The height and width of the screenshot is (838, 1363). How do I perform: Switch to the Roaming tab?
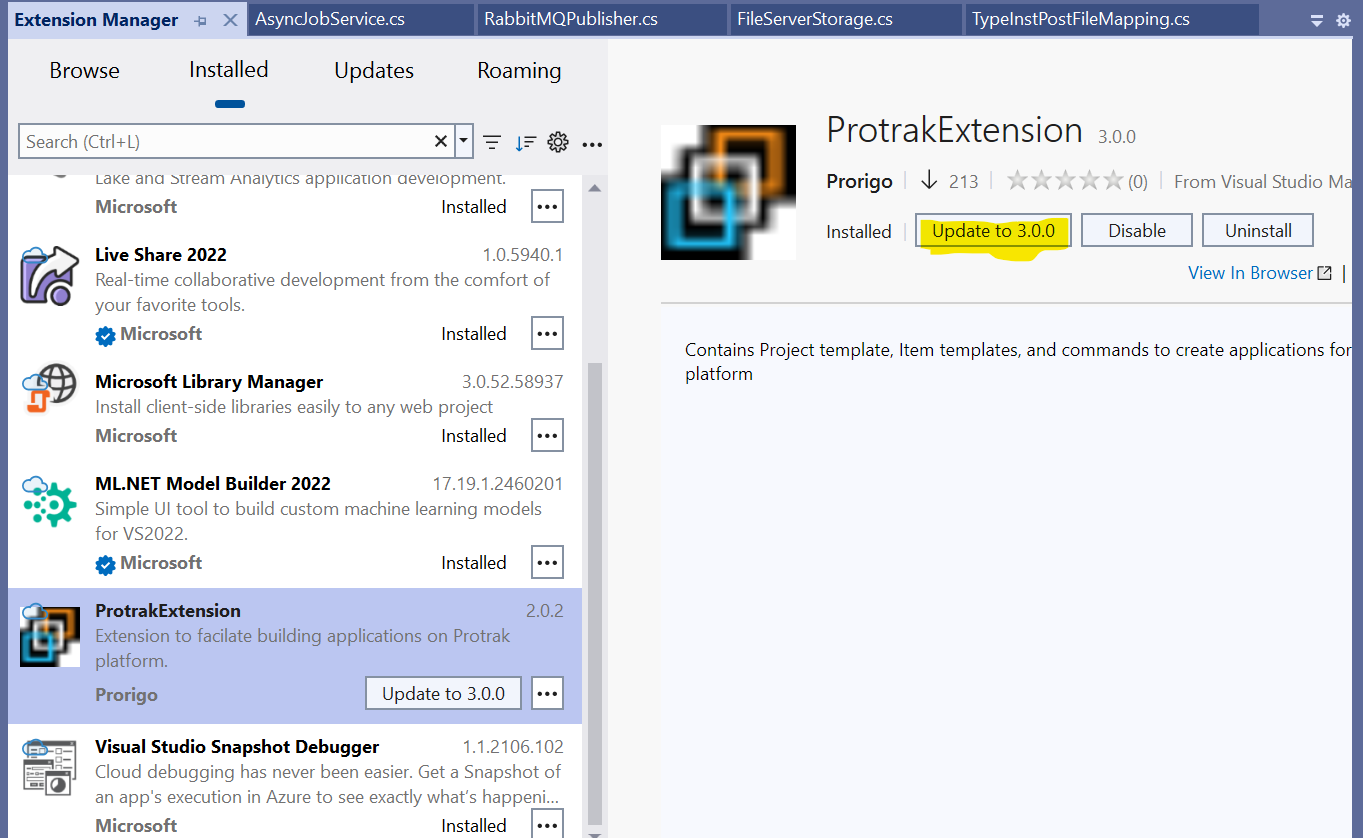click(519, 70)
